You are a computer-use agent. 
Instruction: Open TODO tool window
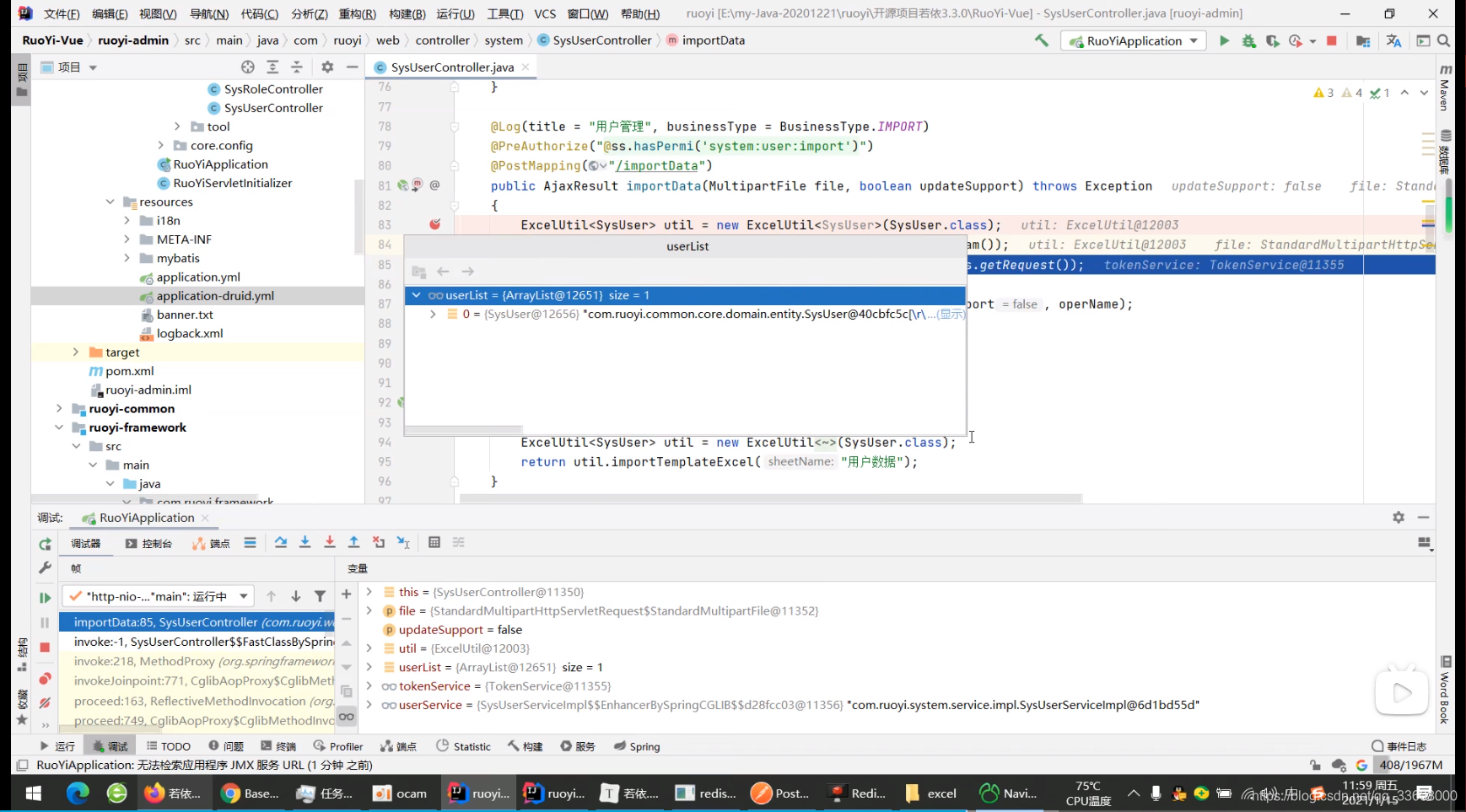pyautogui.click(x=169, y=746)
